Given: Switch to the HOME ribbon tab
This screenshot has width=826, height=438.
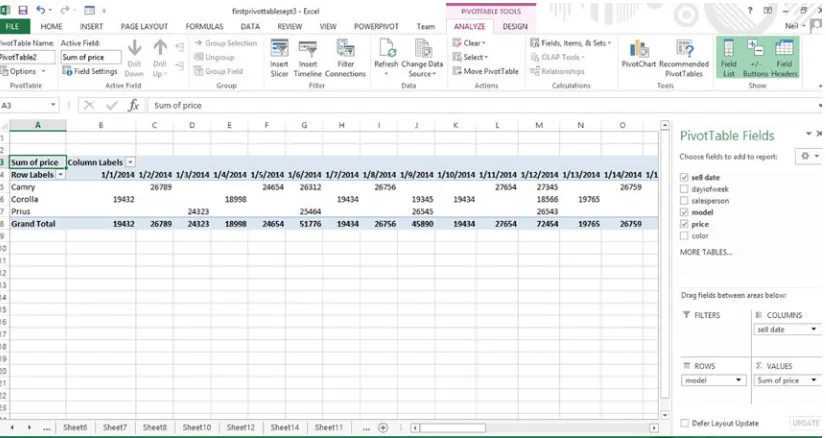Looking at the screenshot, I should click(x=51, y=26).
